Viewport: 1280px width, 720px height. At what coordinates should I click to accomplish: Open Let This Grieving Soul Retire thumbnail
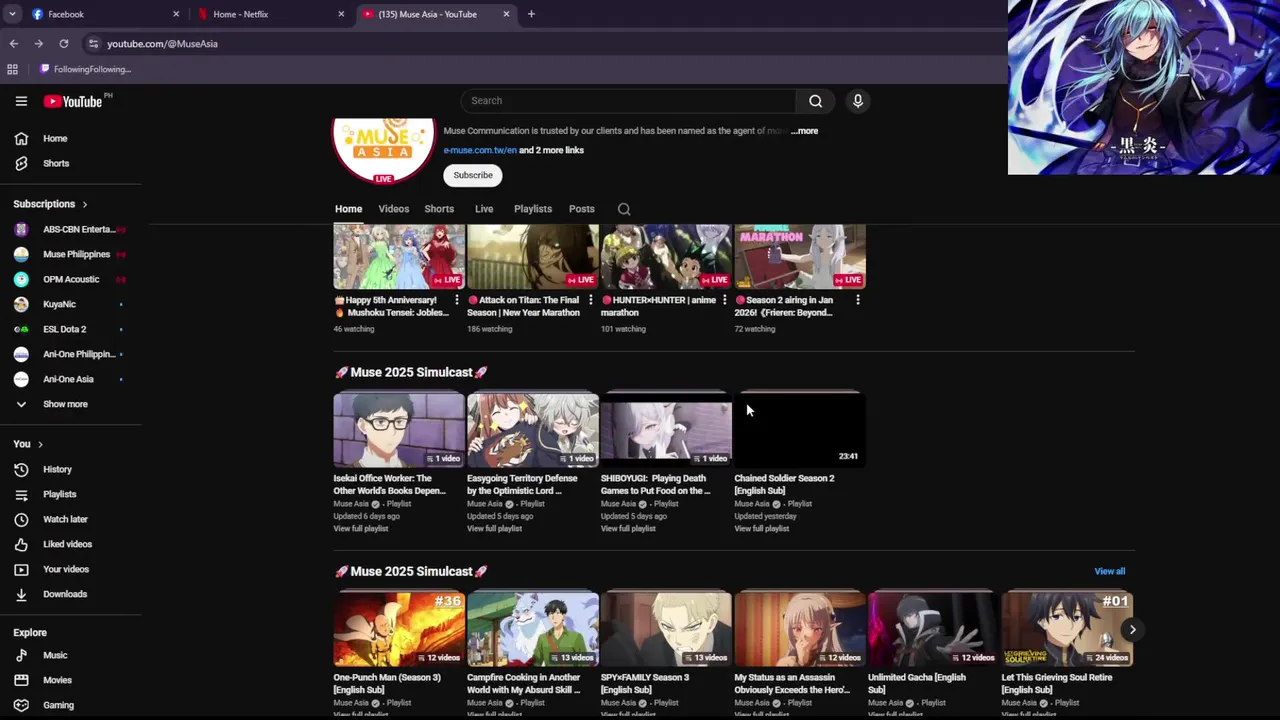point(1067,629)
